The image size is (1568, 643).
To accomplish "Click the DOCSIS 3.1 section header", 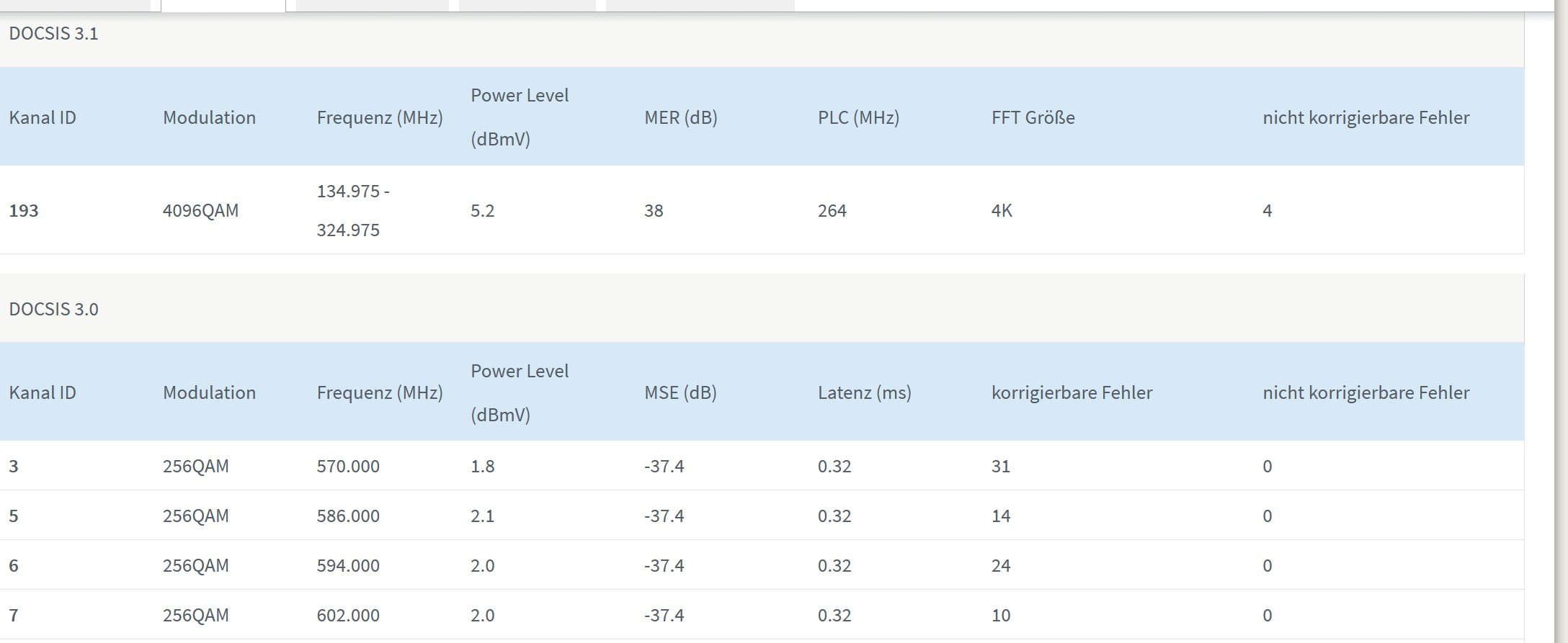I will point(53,34).
